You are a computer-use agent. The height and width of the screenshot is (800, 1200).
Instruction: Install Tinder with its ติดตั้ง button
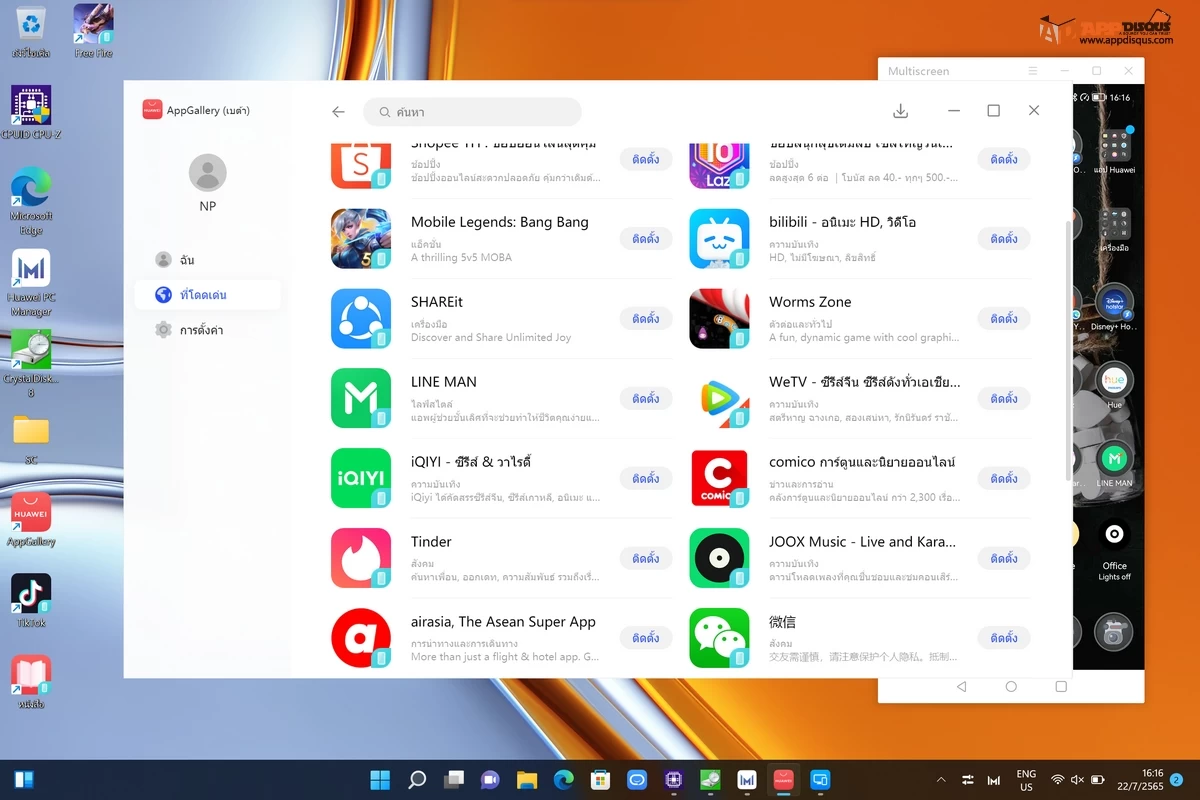tap(645, 558)
